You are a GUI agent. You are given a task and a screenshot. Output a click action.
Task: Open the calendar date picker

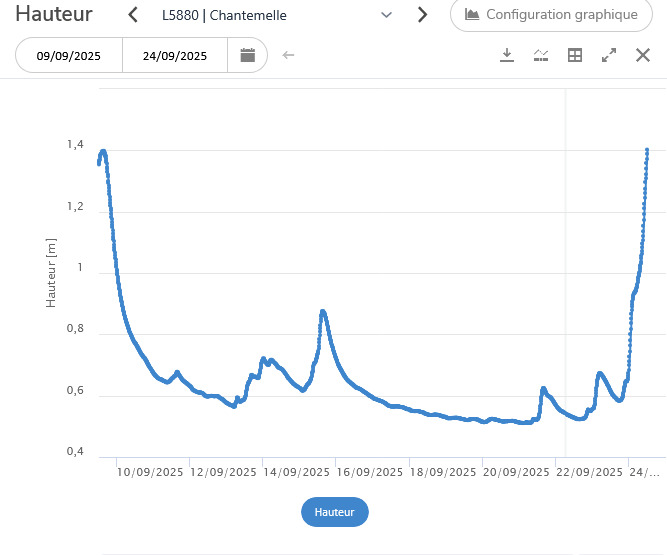point(247,55)
